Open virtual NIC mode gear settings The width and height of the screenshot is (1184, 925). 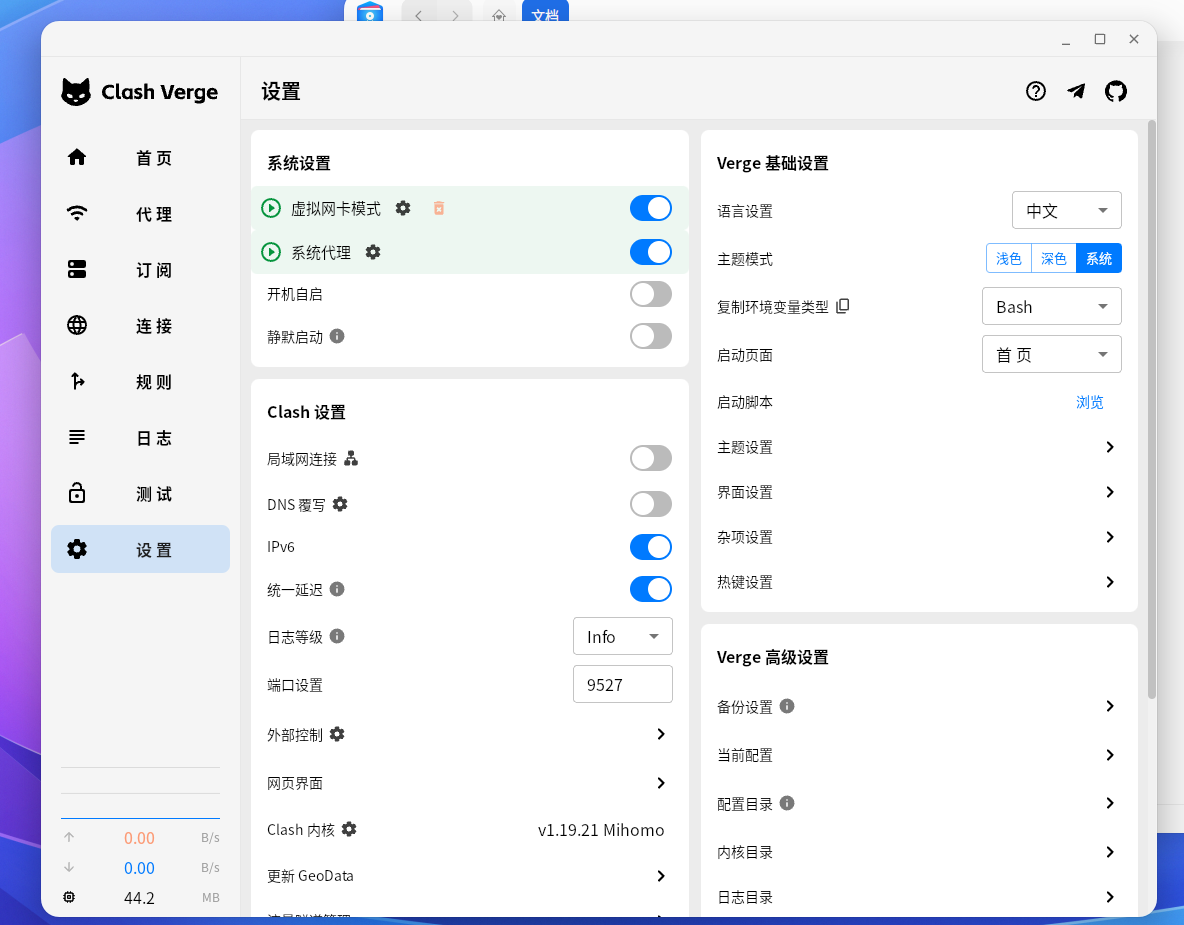pyautogui.click(x=403, y=208)
